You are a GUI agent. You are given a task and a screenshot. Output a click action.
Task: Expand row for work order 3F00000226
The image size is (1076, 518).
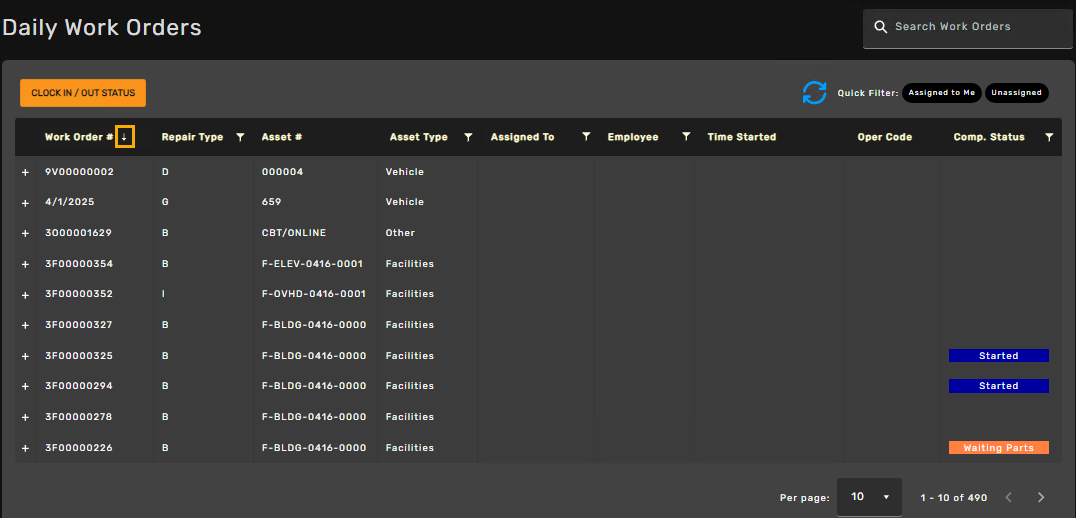[x=25, y=448]
